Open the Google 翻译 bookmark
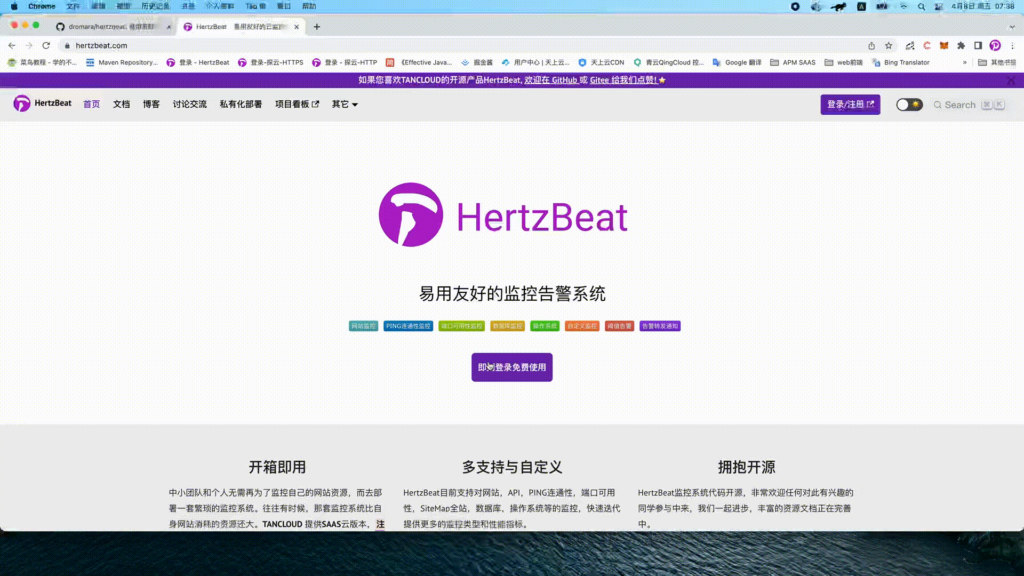The height and width of the screenshot is (576, 1024). [x=737, y=63]
